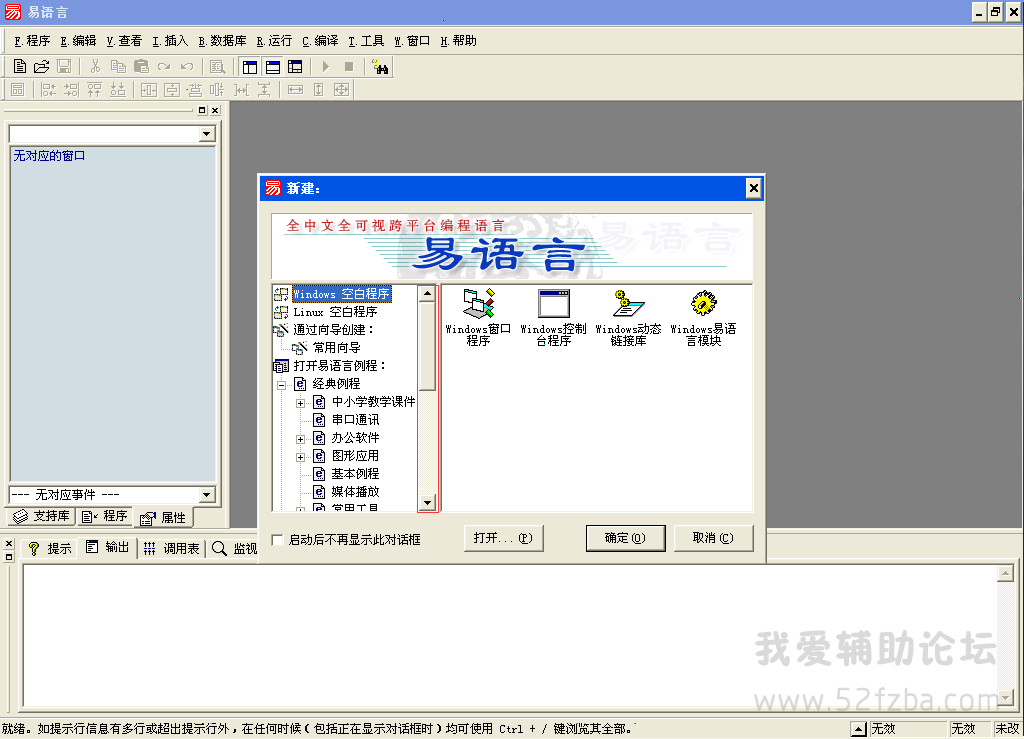Switch to the 程序 tab
Image resolution: width=1024 pixels, height=739 pixels.
click(x=104, y=516)
